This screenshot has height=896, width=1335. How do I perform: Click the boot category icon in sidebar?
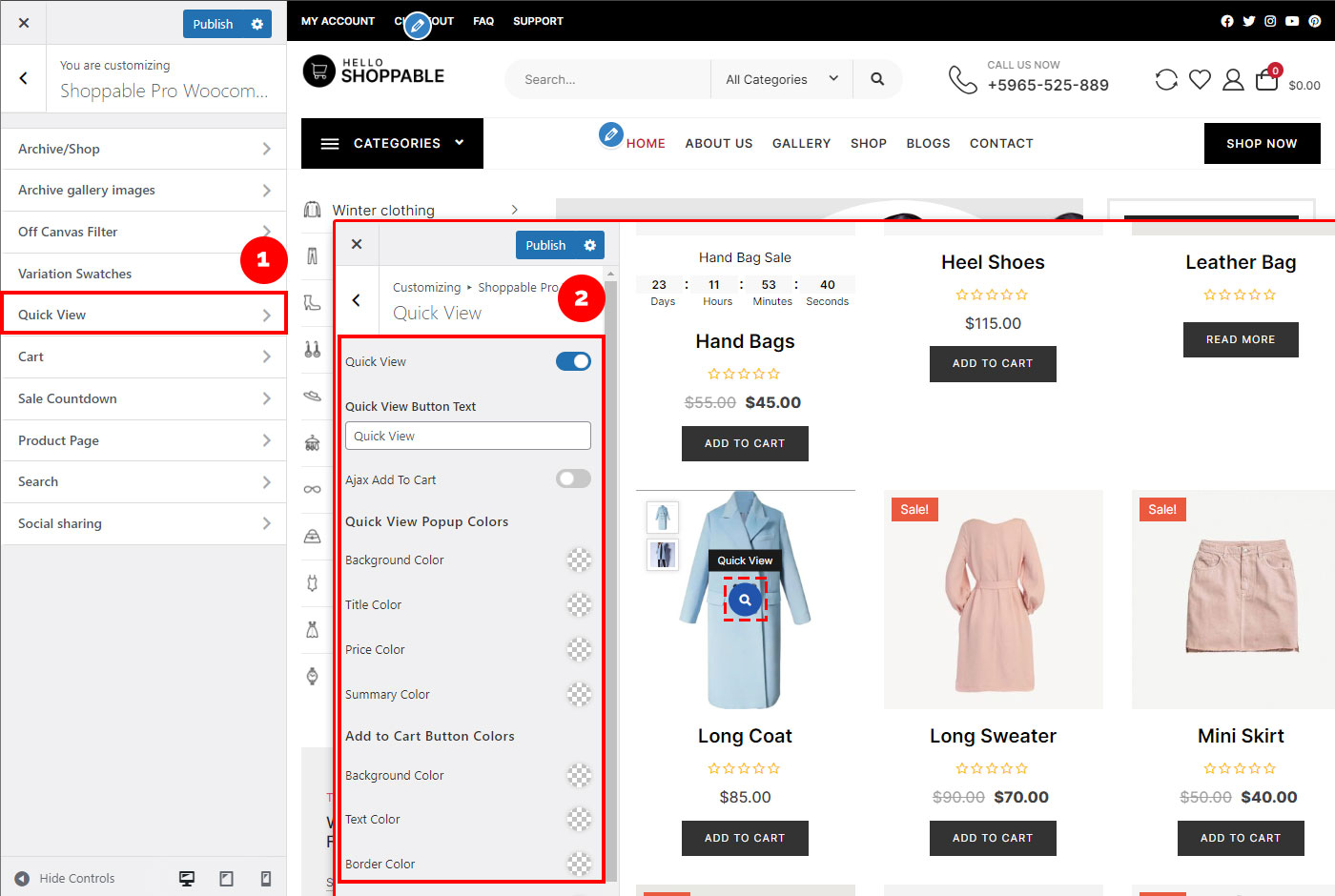[315, 303]
